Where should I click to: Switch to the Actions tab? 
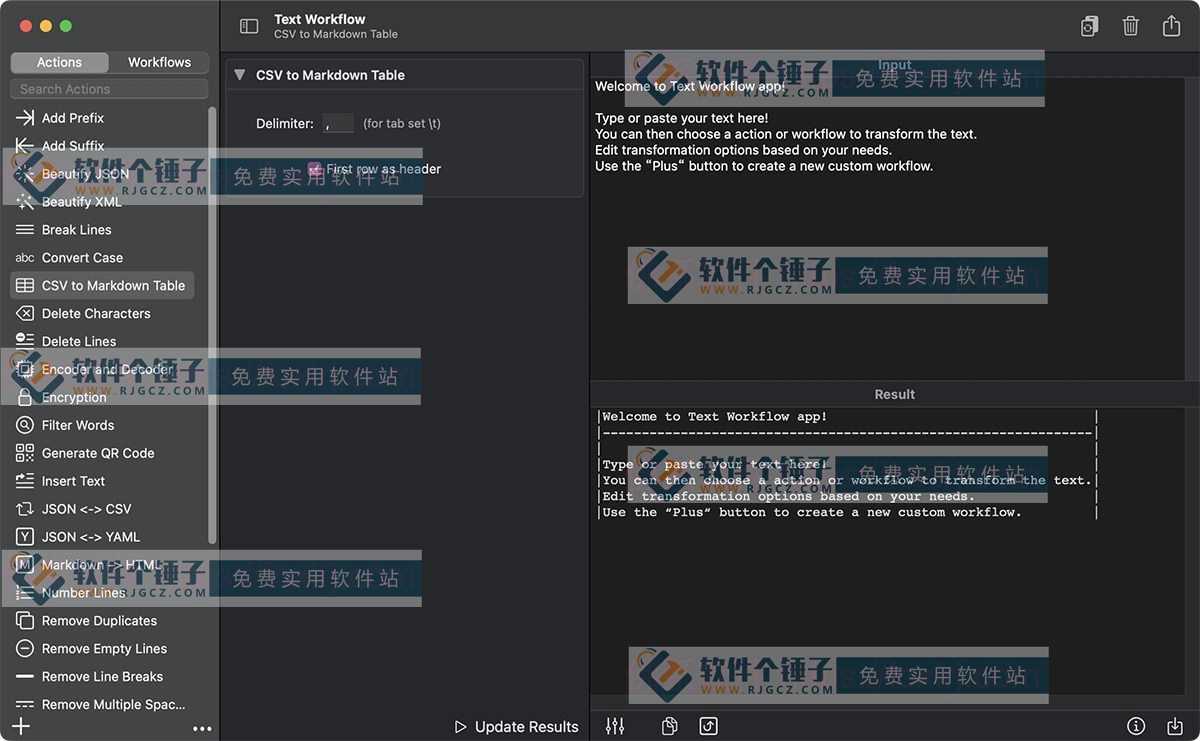pos(60,62)
